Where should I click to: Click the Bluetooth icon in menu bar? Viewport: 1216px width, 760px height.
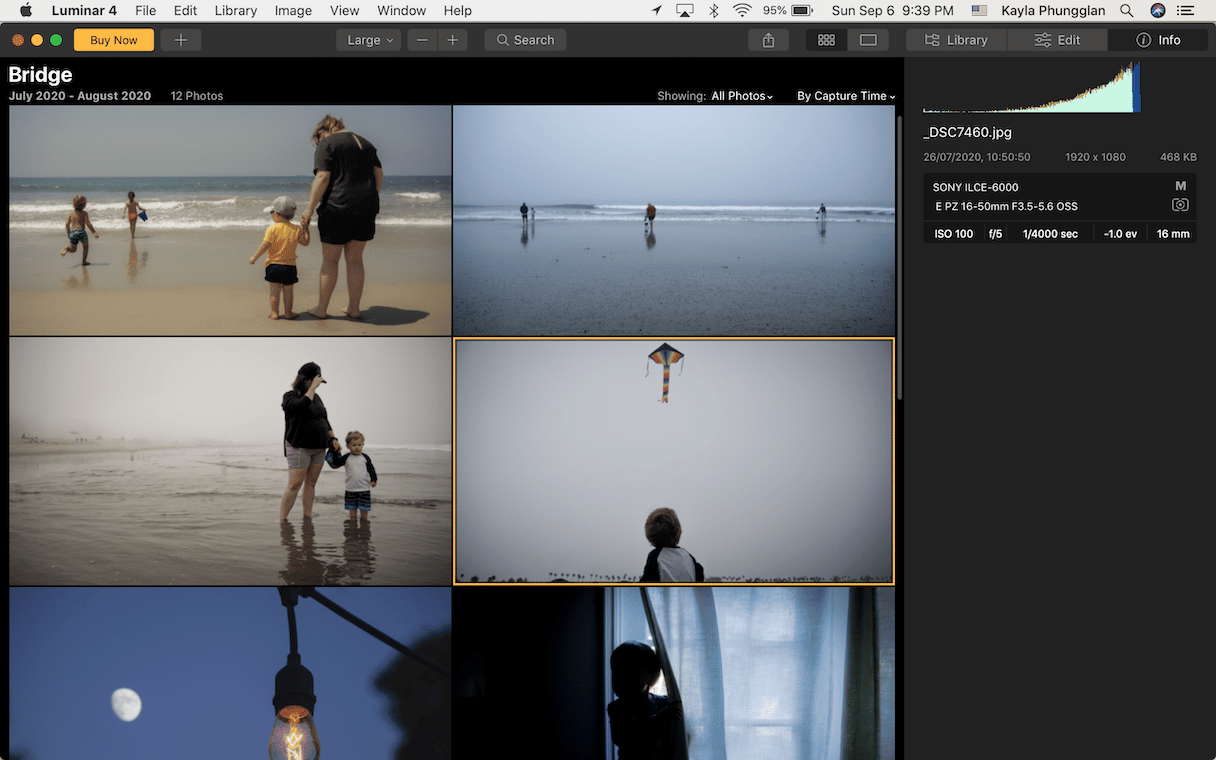click(x=714, y=11)
